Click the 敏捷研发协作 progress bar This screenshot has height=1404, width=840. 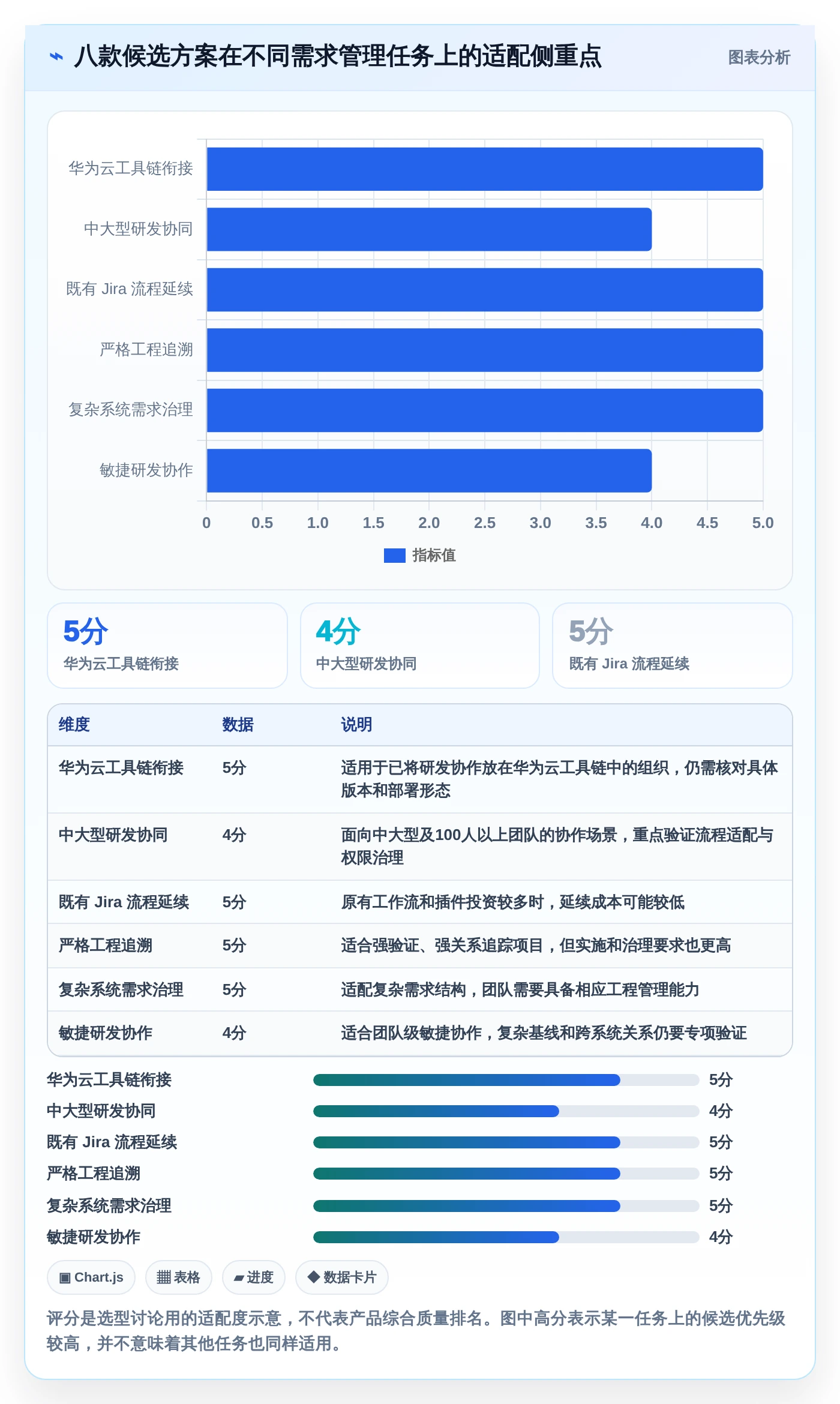point(506,1237)
